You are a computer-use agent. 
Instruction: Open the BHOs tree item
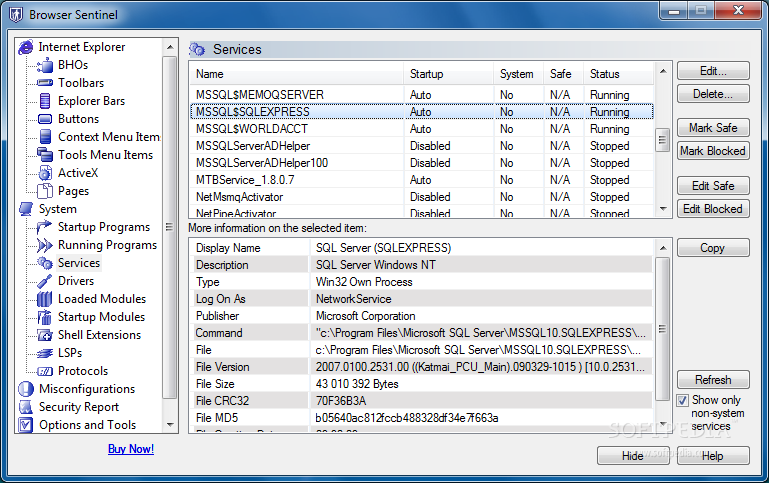coord(73,65)
